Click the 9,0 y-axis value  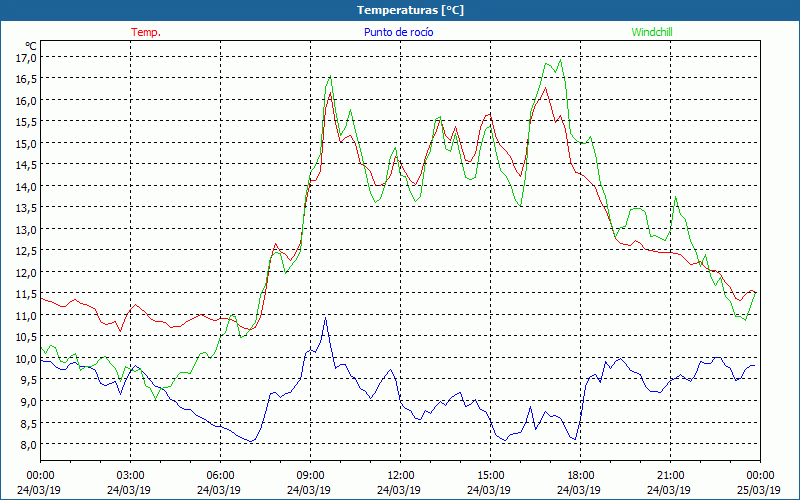(28, 402)
